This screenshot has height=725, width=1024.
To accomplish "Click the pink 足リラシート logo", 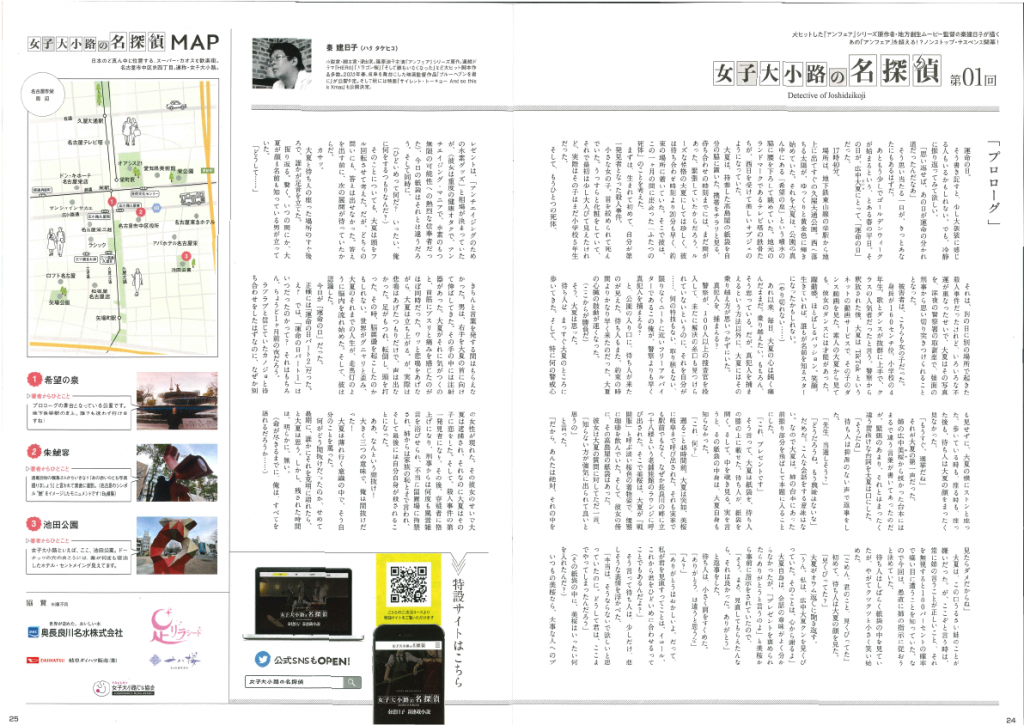I will (x=176, y=624).
